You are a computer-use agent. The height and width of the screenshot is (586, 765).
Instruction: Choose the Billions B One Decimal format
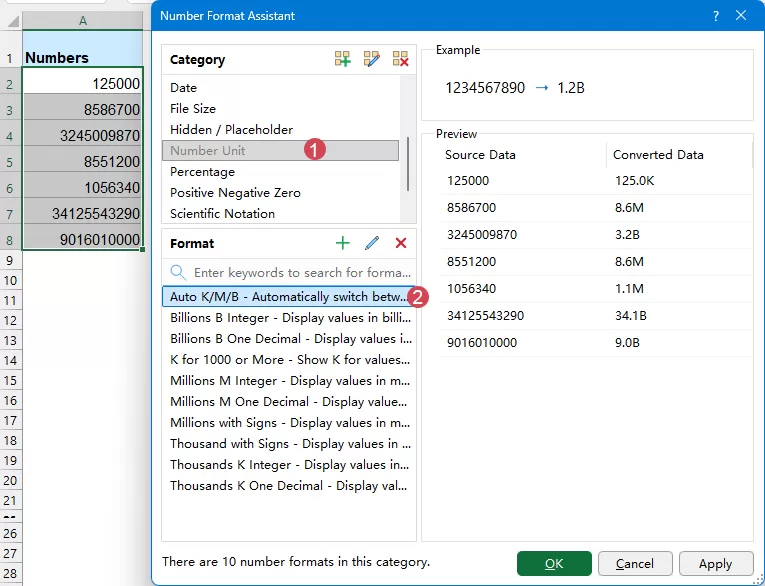(288, 339)
